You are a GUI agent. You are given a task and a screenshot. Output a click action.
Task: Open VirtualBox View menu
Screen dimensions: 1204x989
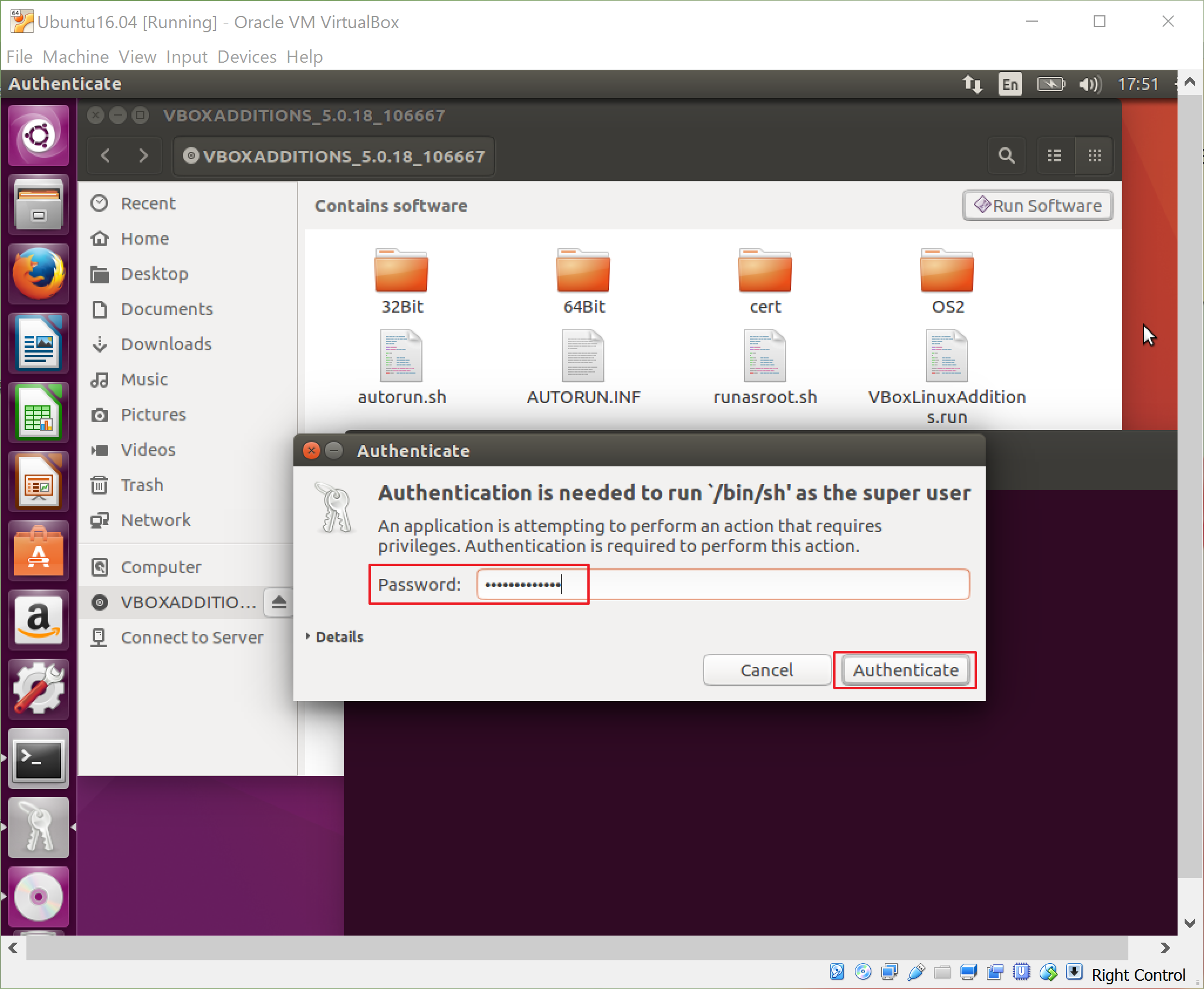coord(137,57)
